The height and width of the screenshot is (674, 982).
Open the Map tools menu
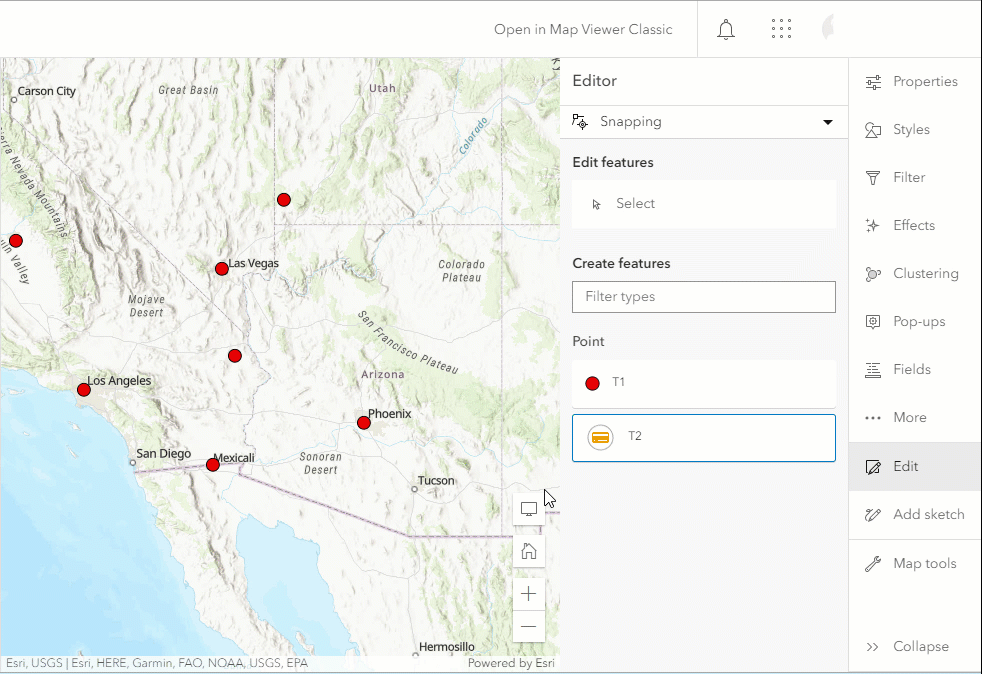[914, 564]
